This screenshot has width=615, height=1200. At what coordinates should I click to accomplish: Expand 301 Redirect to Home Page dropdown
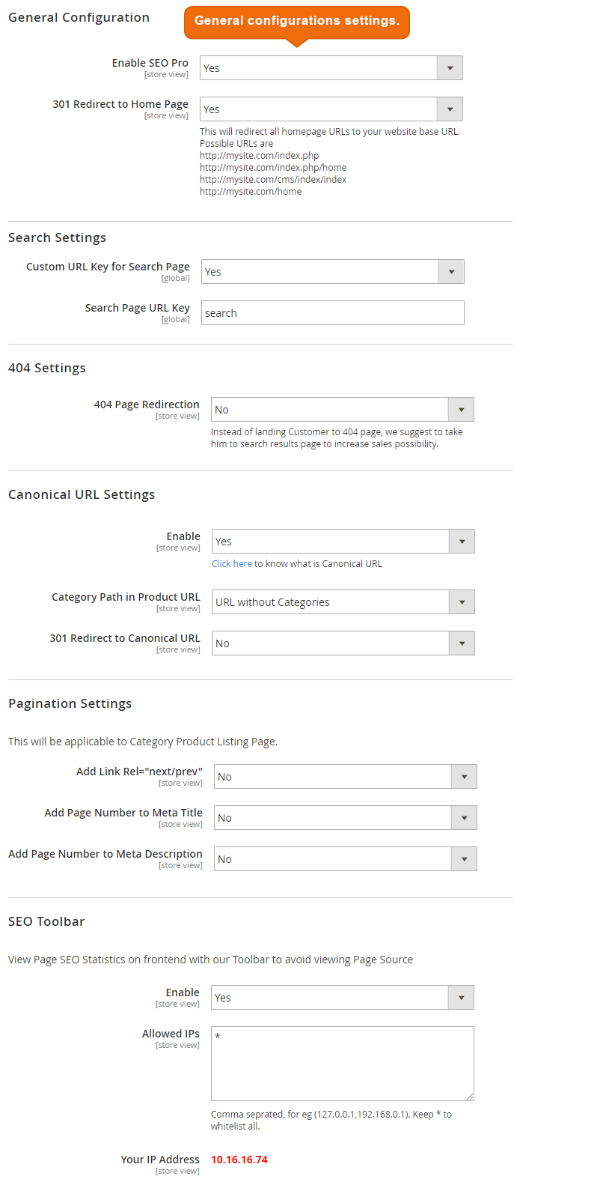[331, 109]
